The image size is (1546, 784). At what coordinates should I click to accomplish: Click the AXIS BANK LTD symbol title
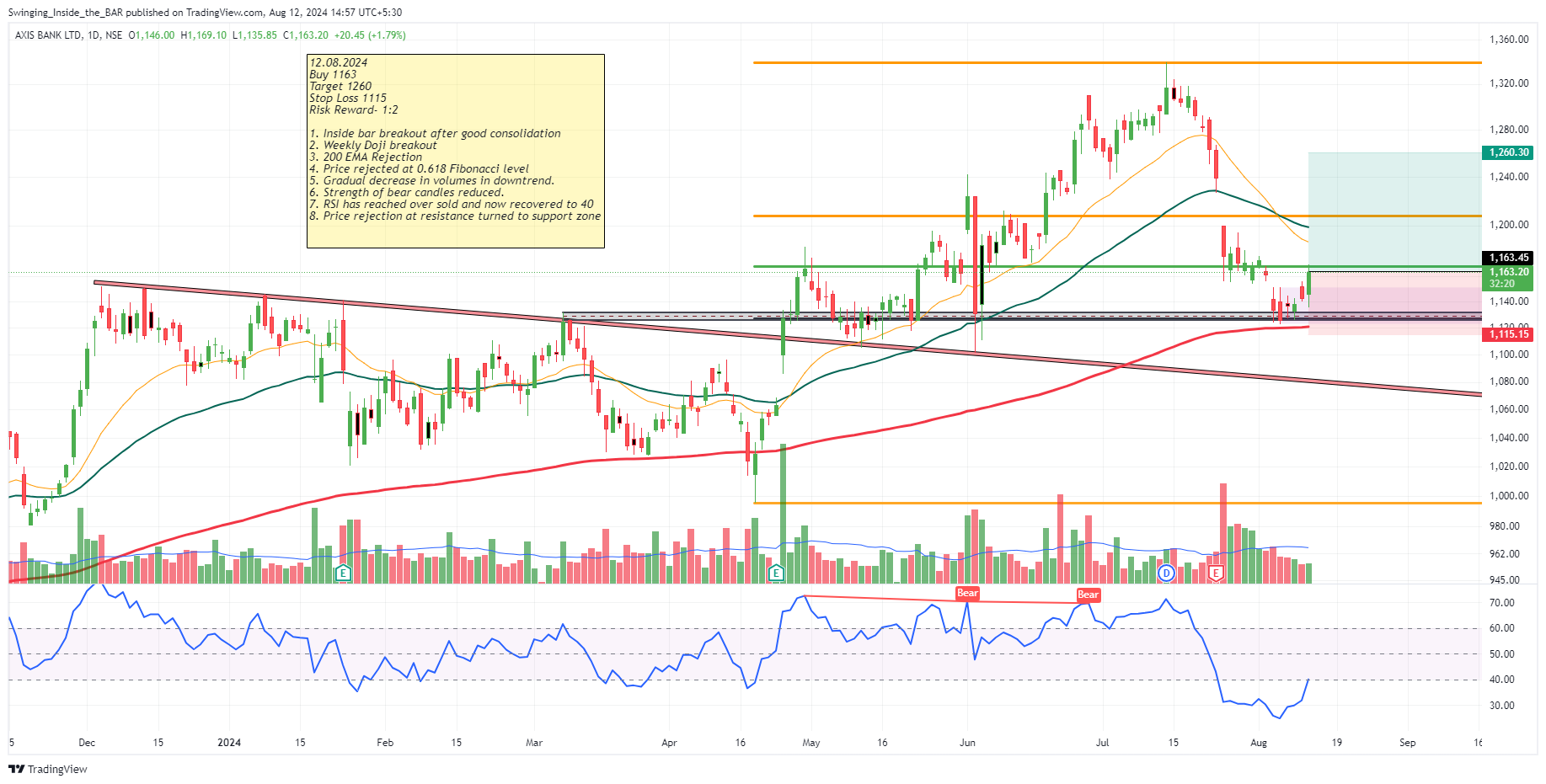tap(48, 35)
